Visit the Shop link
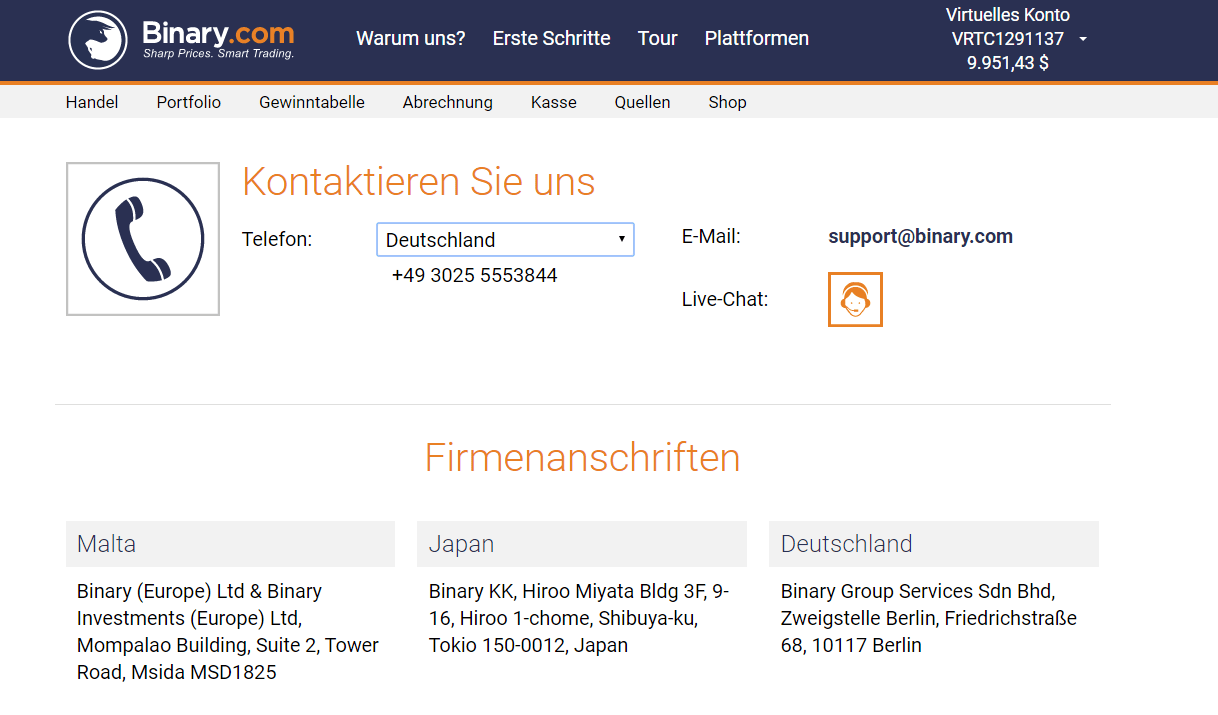Image resolution: width=1218 pixels, height=715 pixels. [x=728, y=102]
